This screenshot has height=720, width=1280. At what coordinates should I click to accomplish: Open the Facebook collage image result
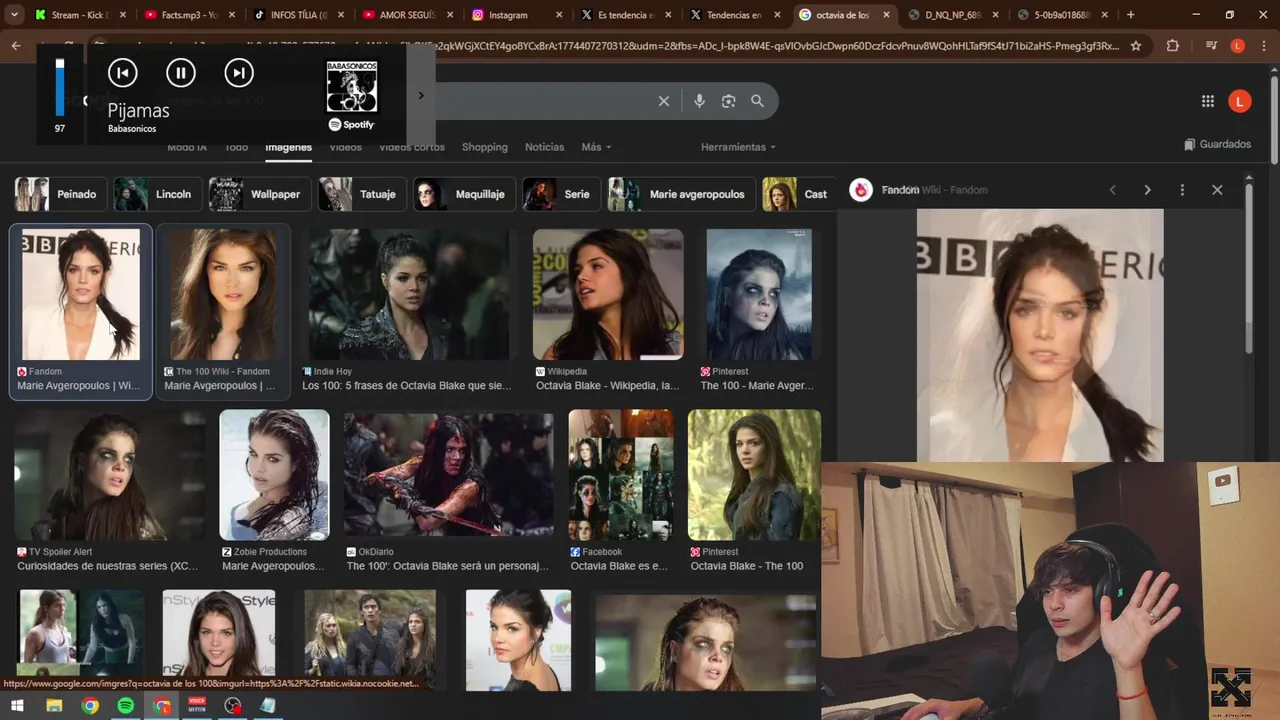pyautogui.click(x=621, y=475)
